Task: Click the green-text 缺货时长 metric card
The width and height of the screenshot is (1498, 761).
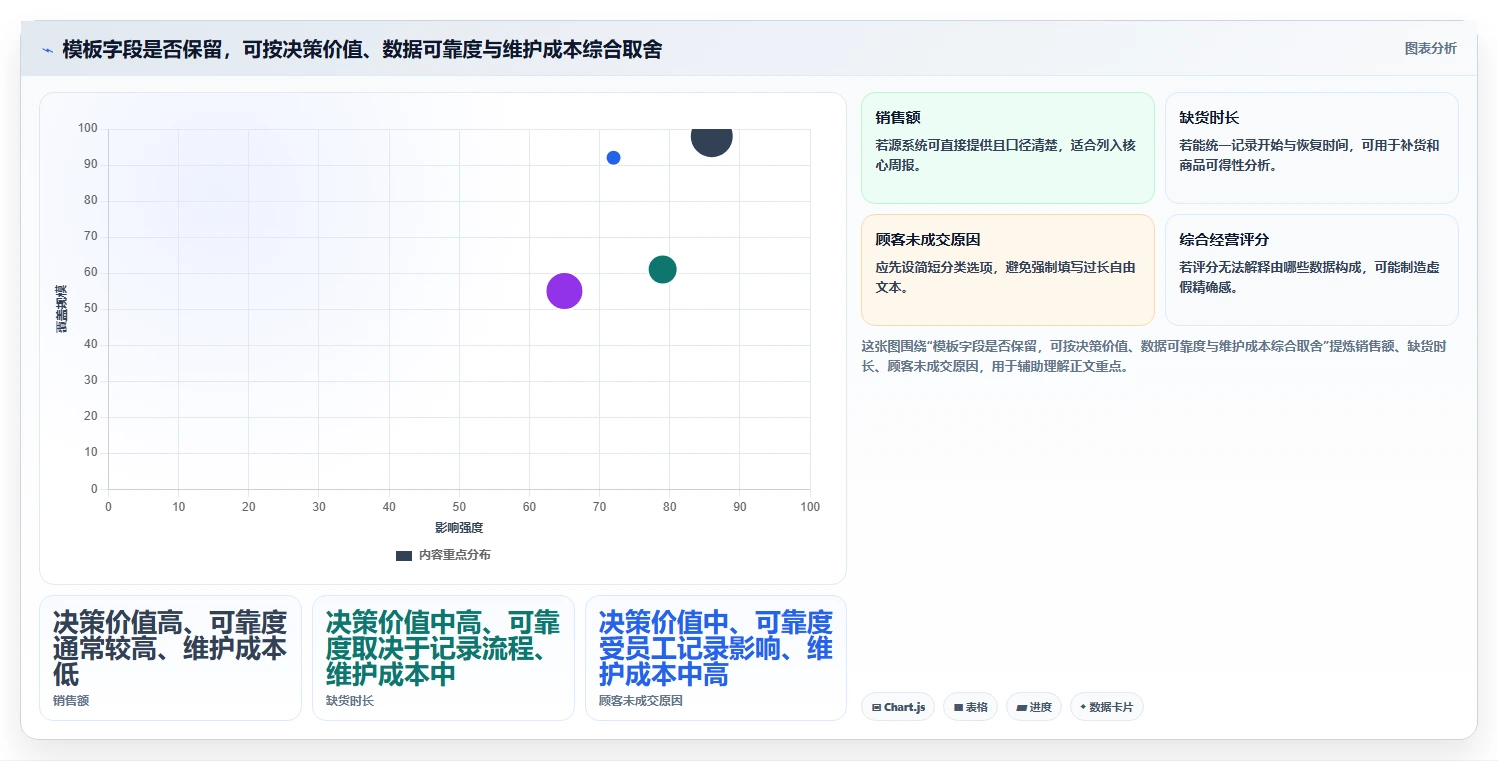Action: click(x=443, y=658)
